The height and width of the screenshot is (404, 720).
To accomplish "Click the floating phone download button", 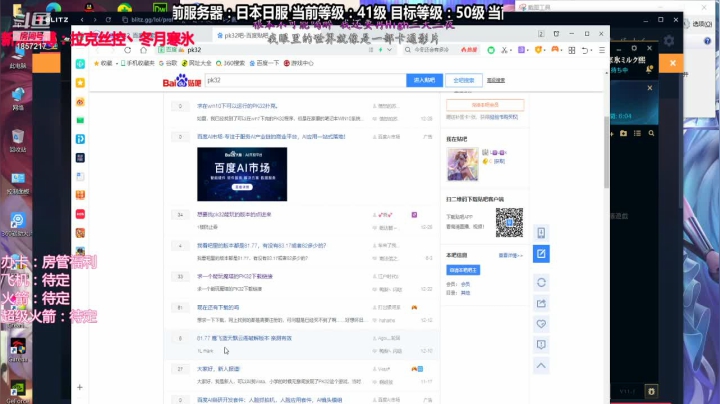I will point(541,233).
